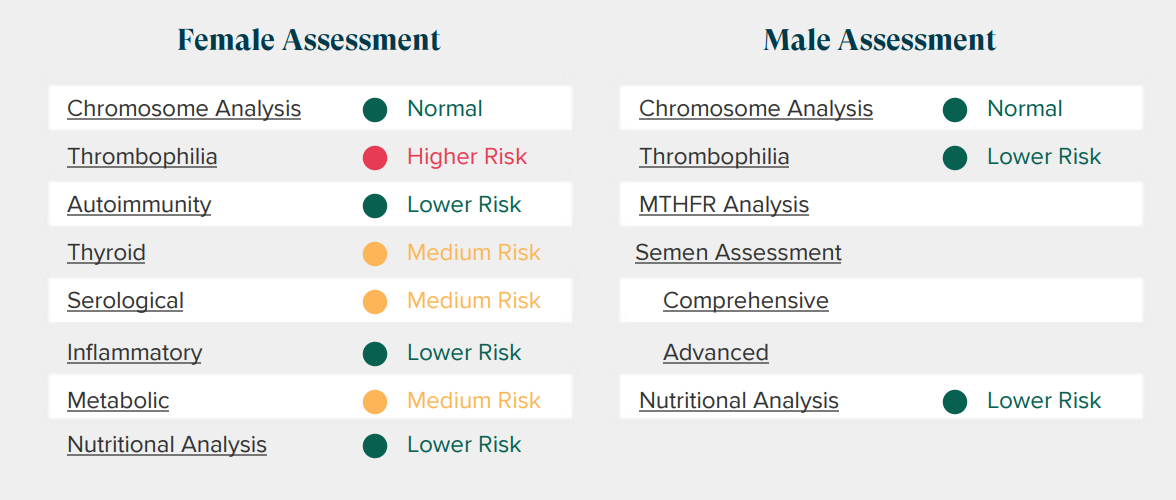Viewport: 1176px width, 500px height.
Task: Click red status dot beside female Thrombophilia
Action: [375, 157]
